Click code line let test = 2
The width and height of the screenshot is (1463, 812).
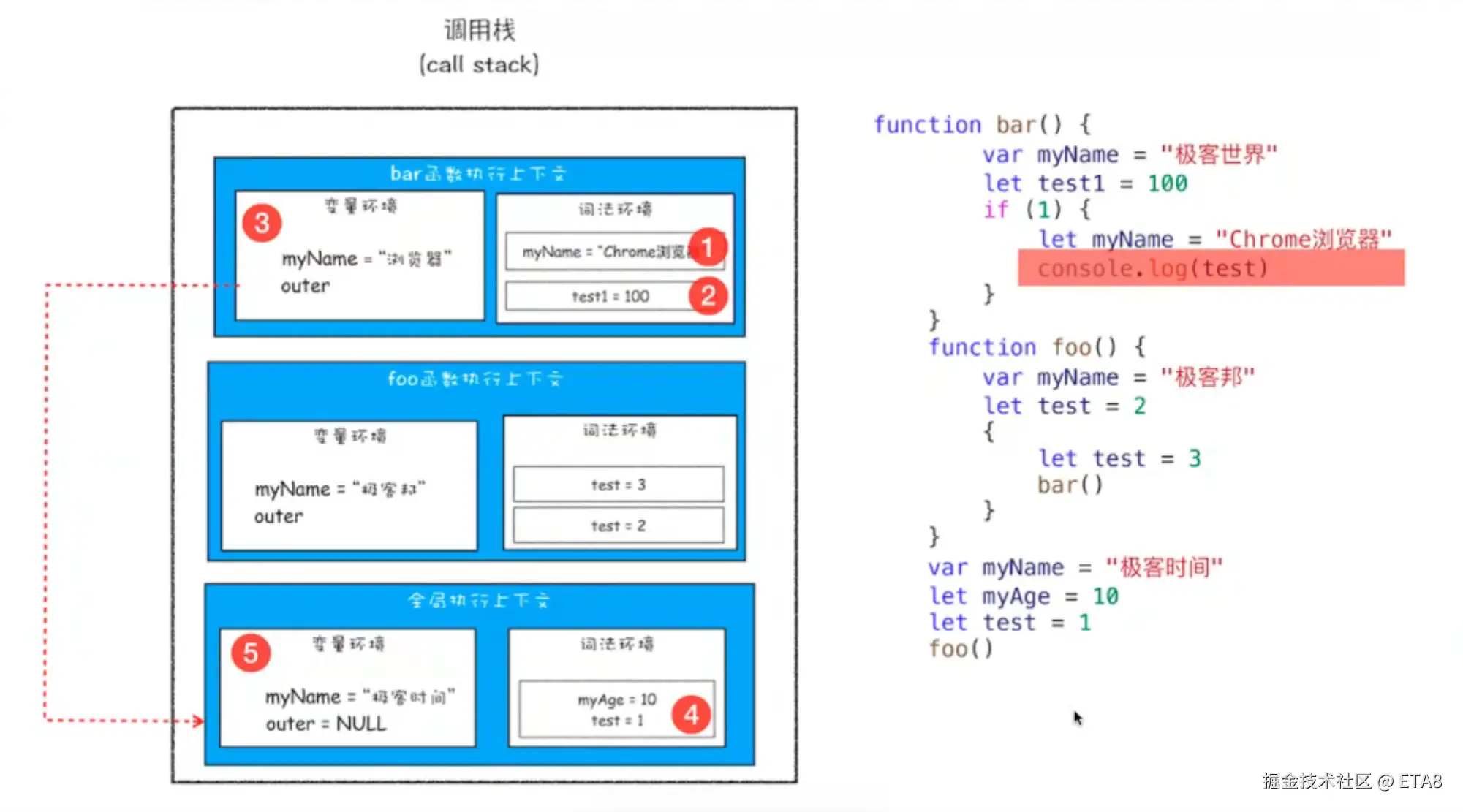click(1065, 406)
